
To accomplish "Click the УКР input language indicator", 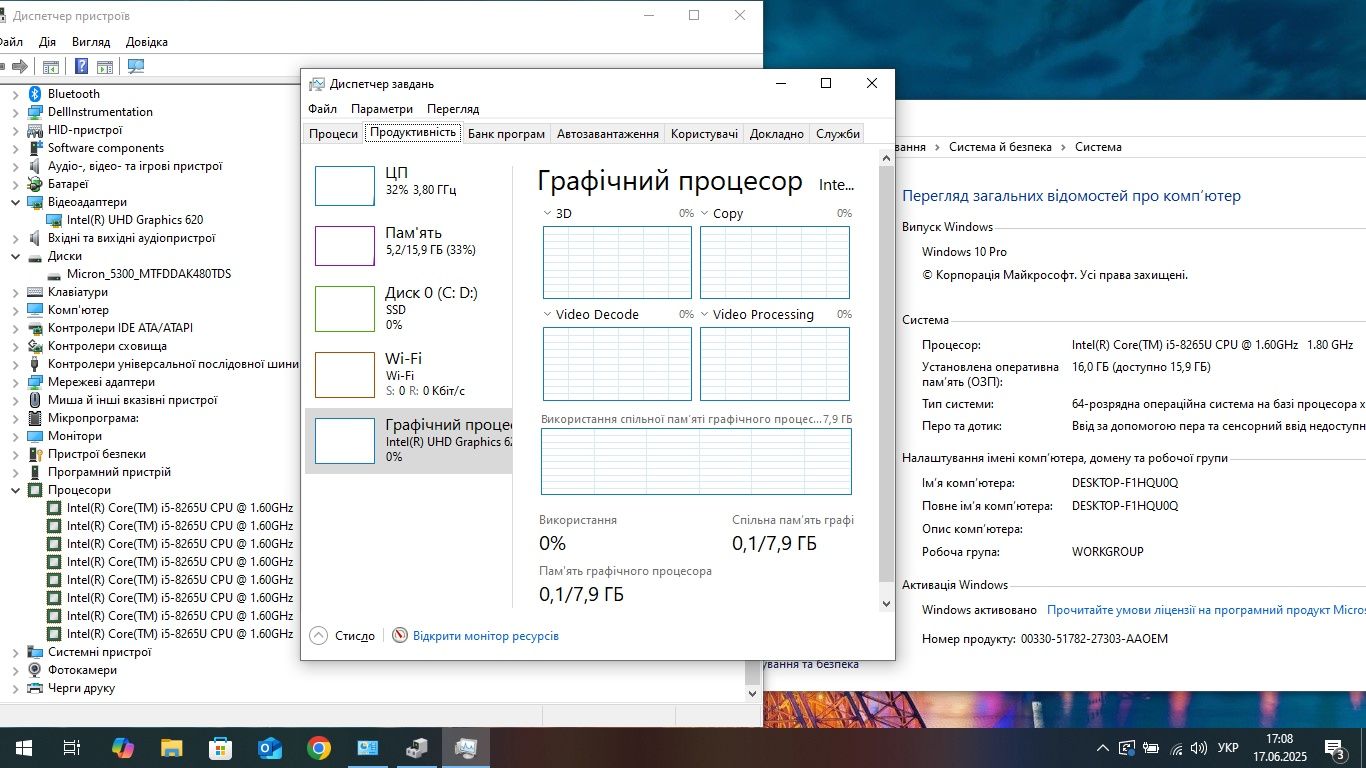I will coord(1228,748).
